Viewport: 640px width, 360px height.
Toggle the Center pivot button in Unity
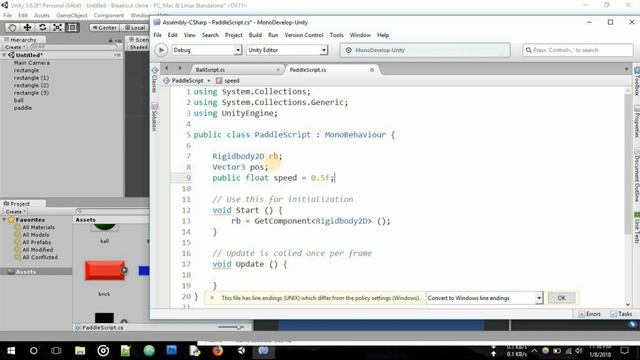[x=104, y=28]
